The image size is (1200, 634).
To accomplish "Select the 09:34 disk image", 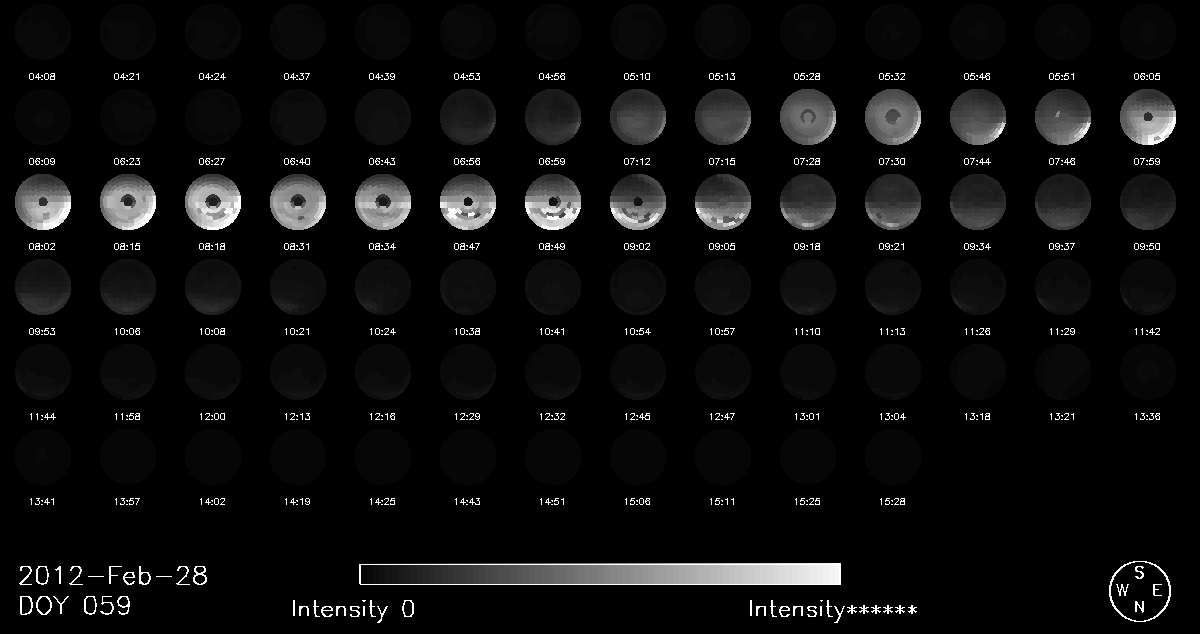I will [978, 203].
